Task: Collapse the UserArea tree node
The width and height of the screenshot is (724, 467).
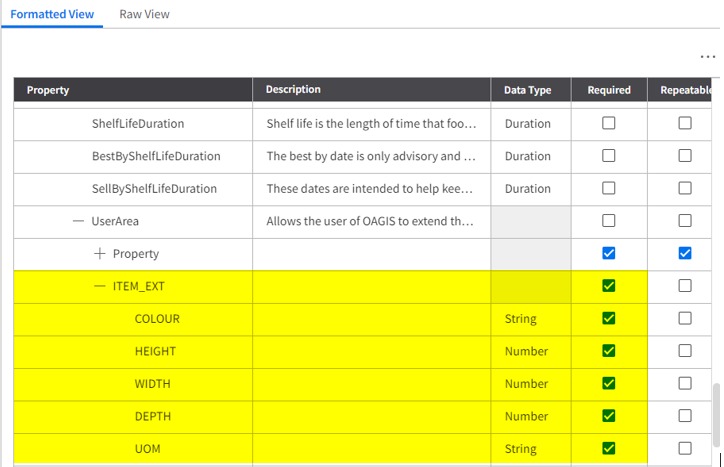Action: (78, 221)
